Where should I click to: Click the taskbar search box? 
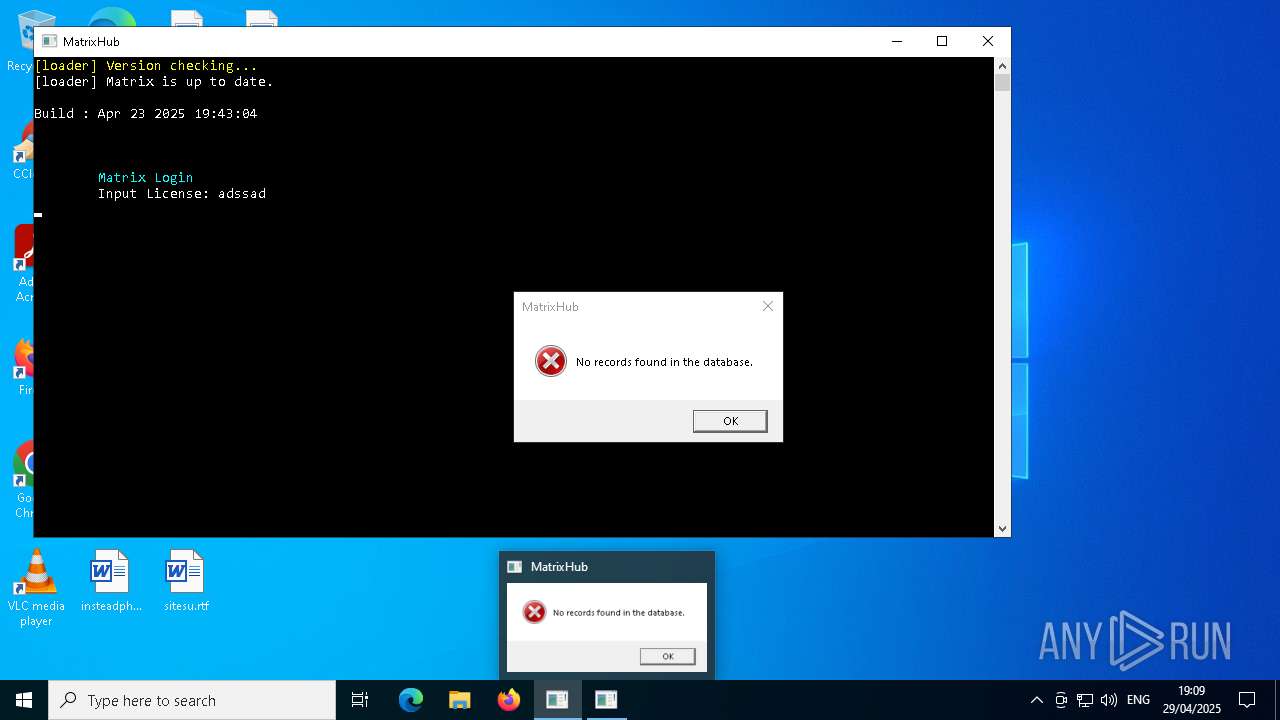pos(192,700)
